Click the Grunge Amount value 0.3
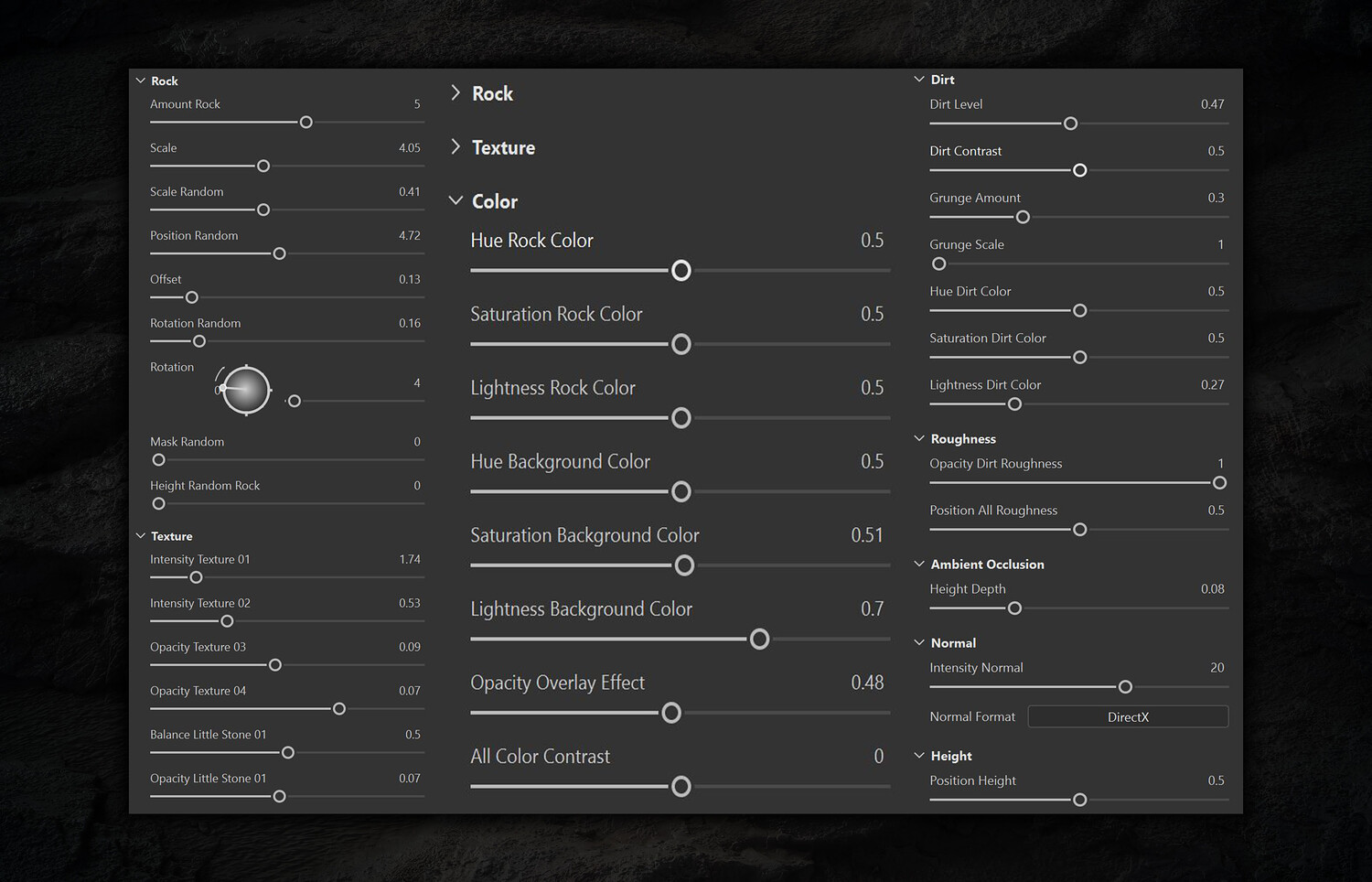1372x882 pixels. [1217, 198]
